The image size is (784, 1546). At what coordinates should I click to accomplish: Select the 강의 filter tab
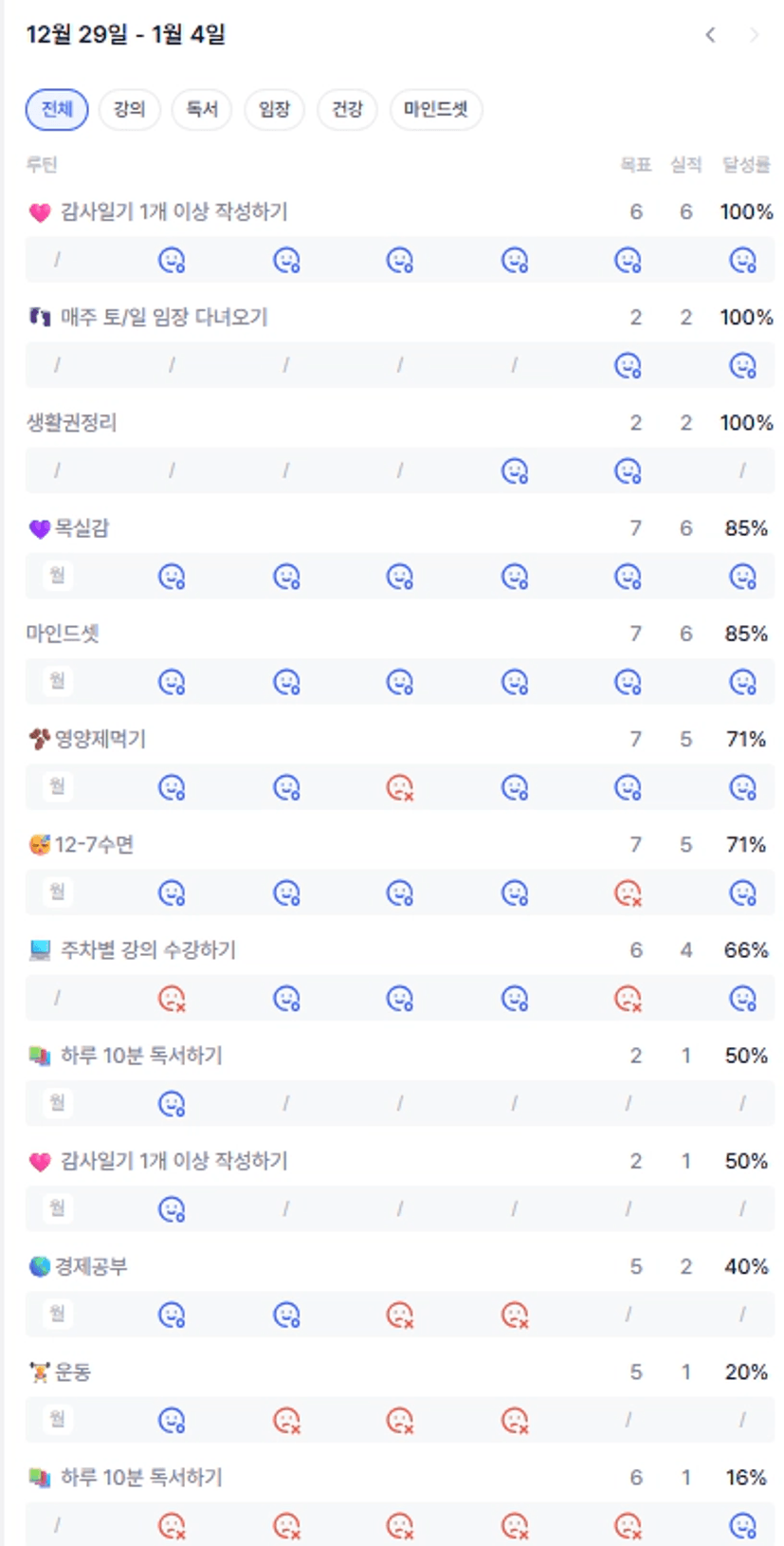coord(129,109)
